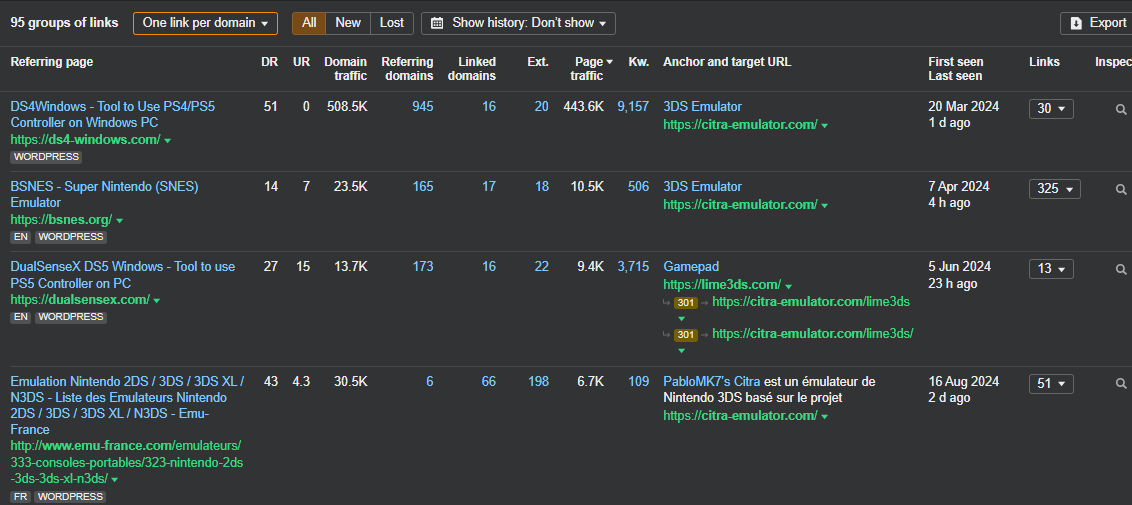This screenshot has height=505, width=1132.
Task: Open the 66 linked domains value
Action: coord(489,382)
